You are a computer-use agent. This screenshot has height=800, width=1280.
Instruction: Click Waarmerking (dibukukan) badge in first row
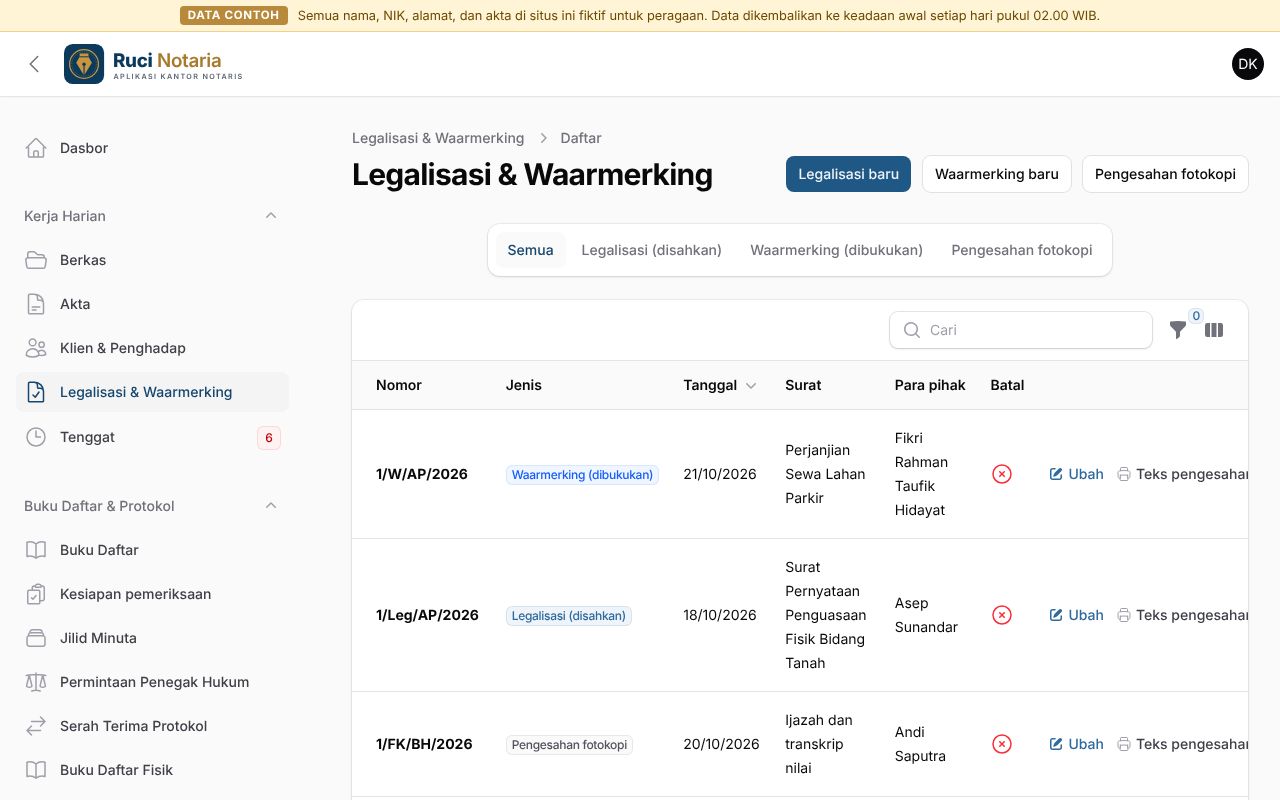[582, 475]
